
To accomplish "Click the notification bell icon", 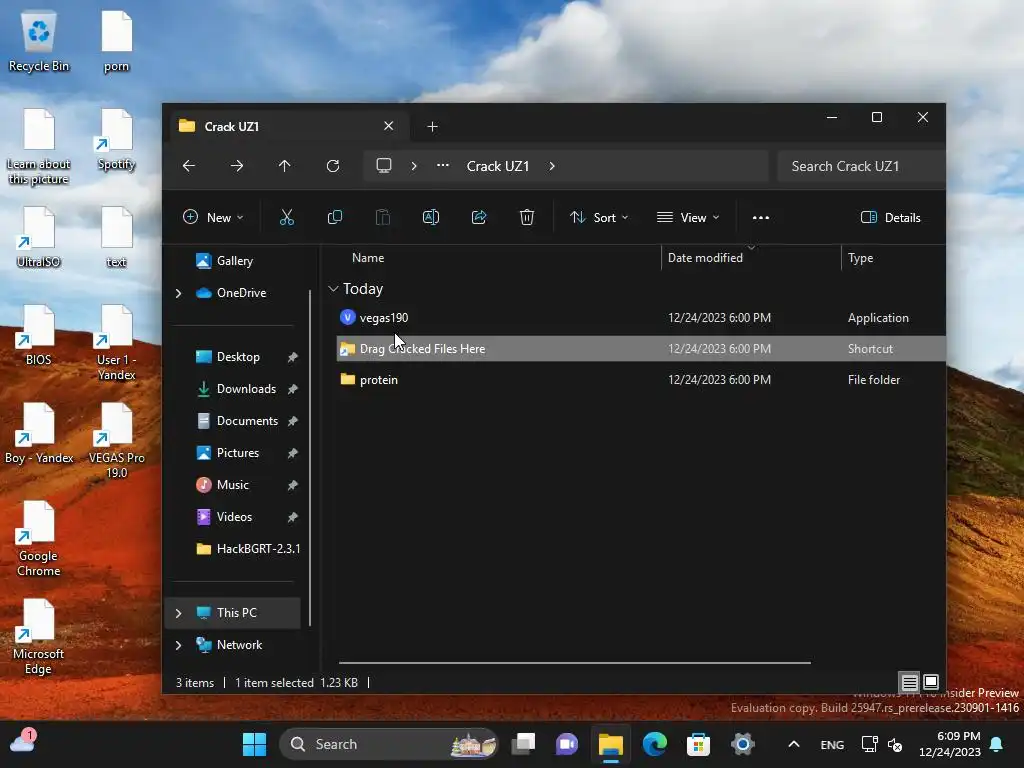I will click(997, 744).
